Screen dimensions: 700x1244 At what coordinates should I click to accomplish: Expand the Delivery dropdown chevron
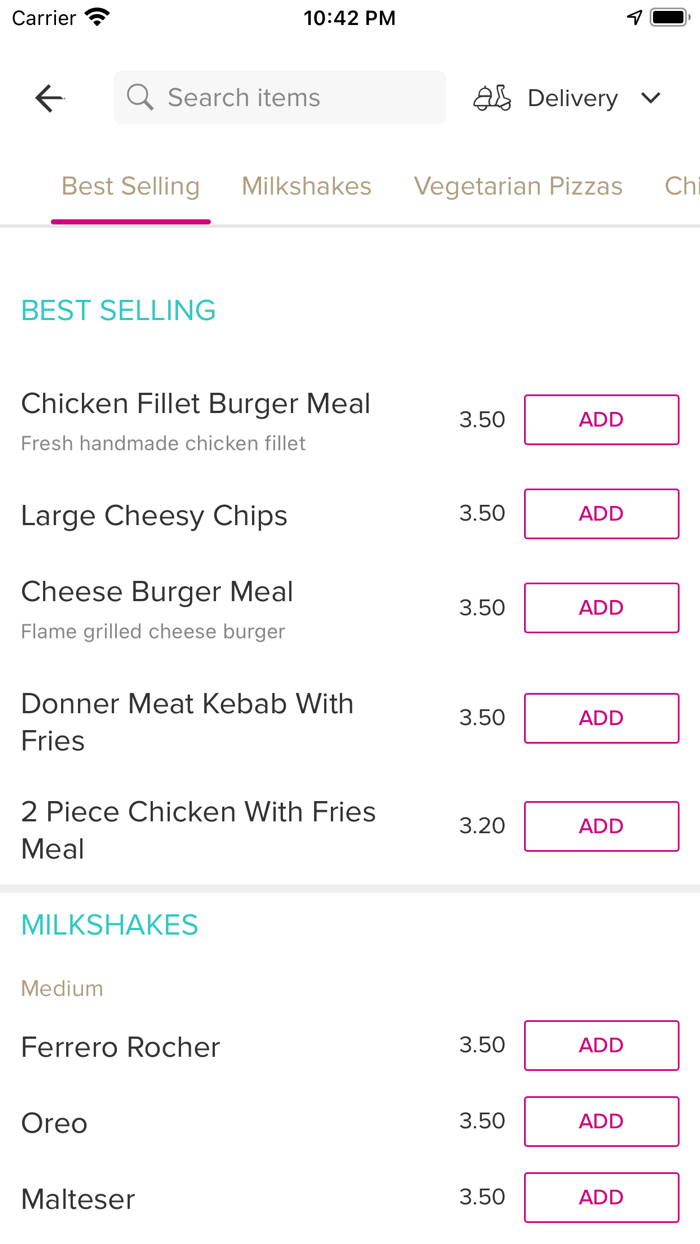click(651, 98)
